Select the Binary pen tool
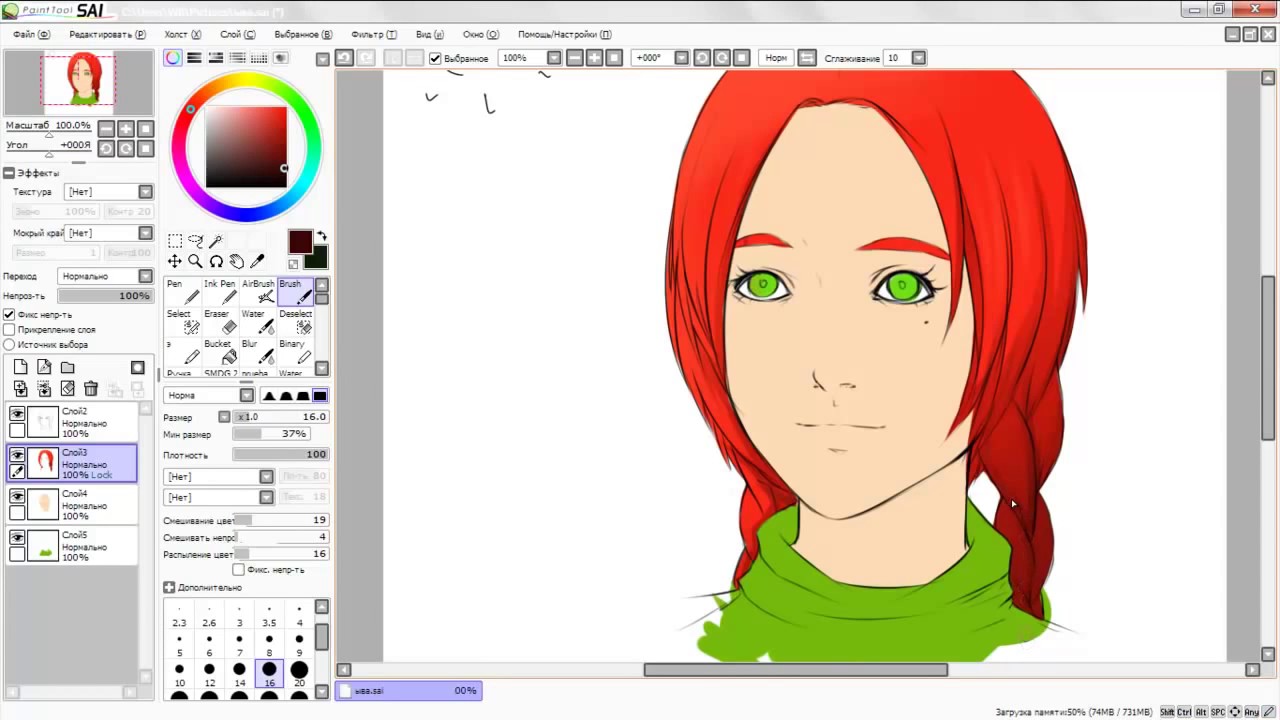The image size is (1280, 720). click(x=296, y=351)
